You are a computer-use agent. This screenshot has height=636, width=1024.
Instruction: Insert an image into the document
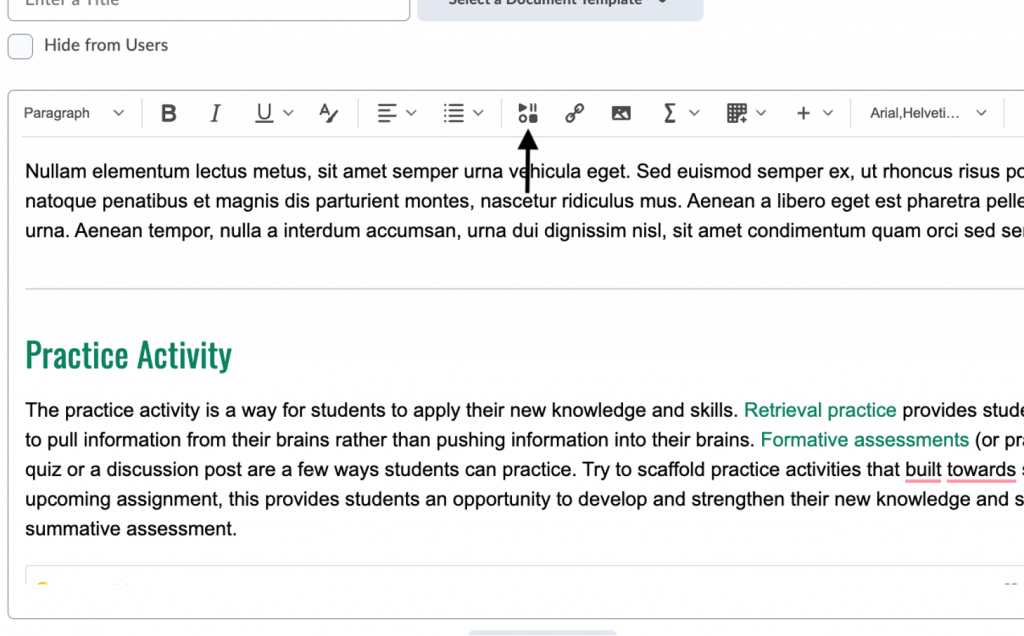(621, 112)
